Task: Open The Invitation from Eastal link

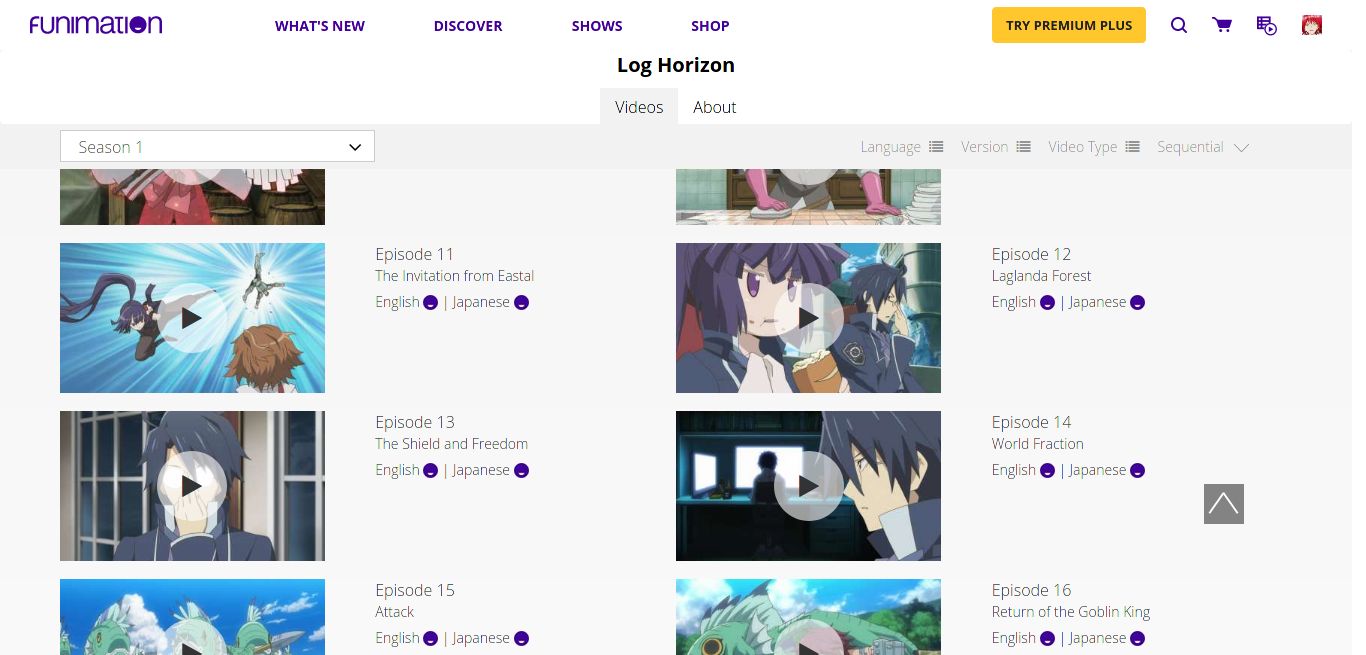Action: tap(455, 276)
